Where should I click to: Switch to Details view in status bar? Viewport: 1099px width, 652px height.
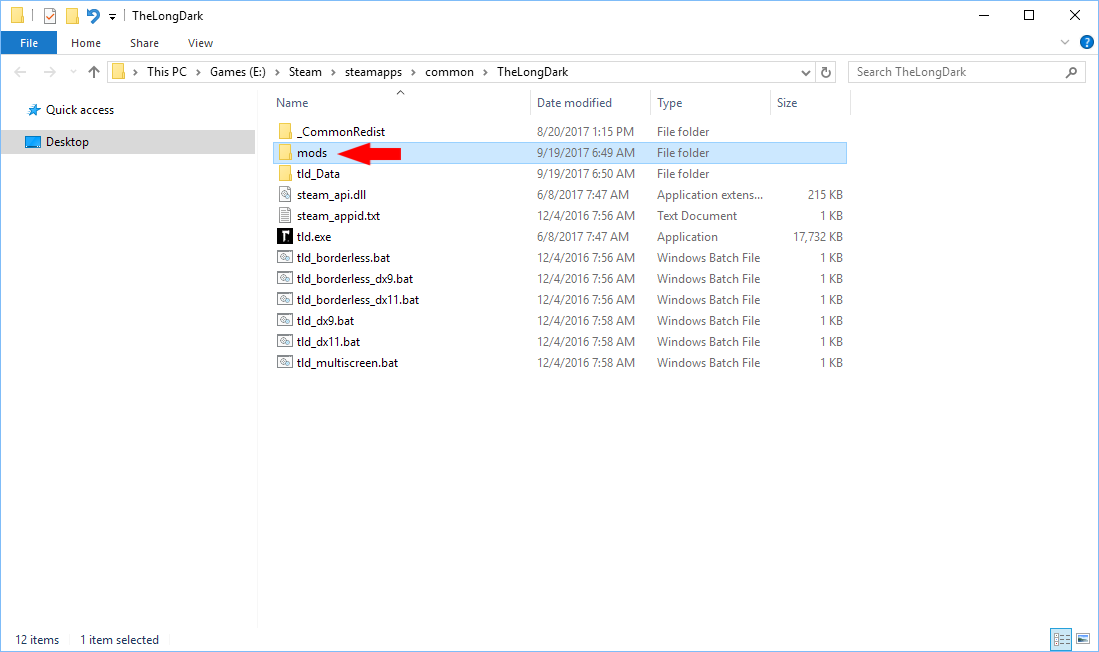pos(1061,639)
